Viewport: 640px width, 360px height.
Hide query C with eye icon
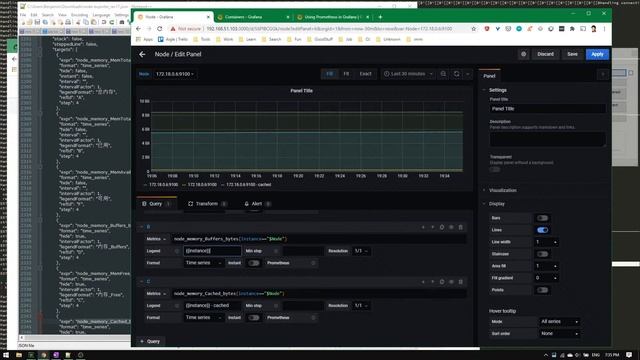coord(451,282)
